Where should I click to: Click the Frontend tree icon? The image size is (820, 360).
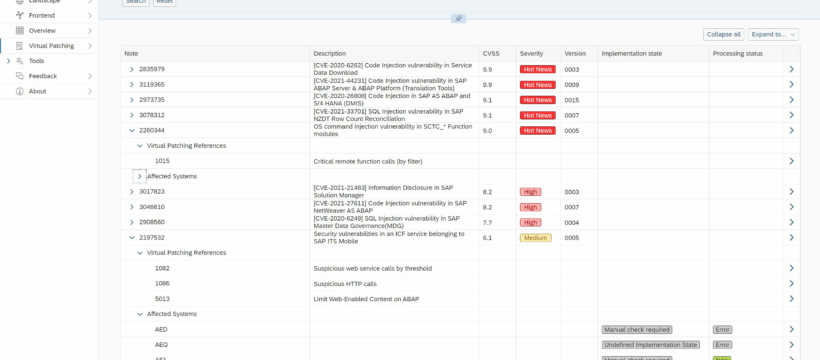tap(20, 16)
